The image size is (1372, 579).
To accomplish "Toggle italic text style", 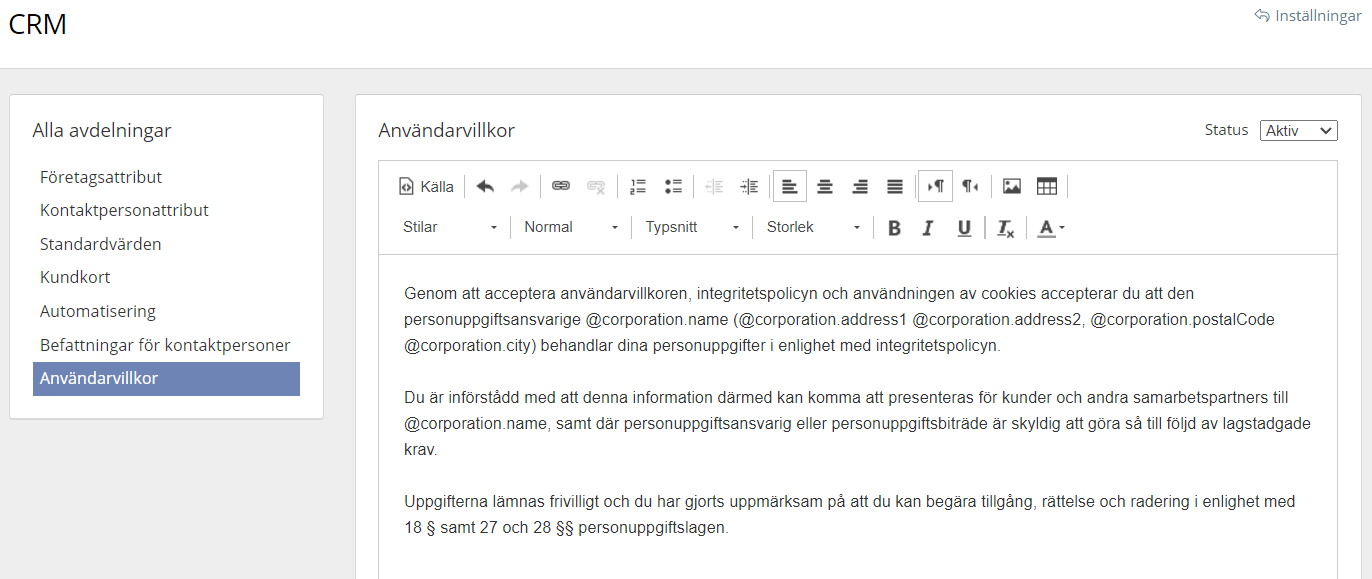I will point(928,228).
